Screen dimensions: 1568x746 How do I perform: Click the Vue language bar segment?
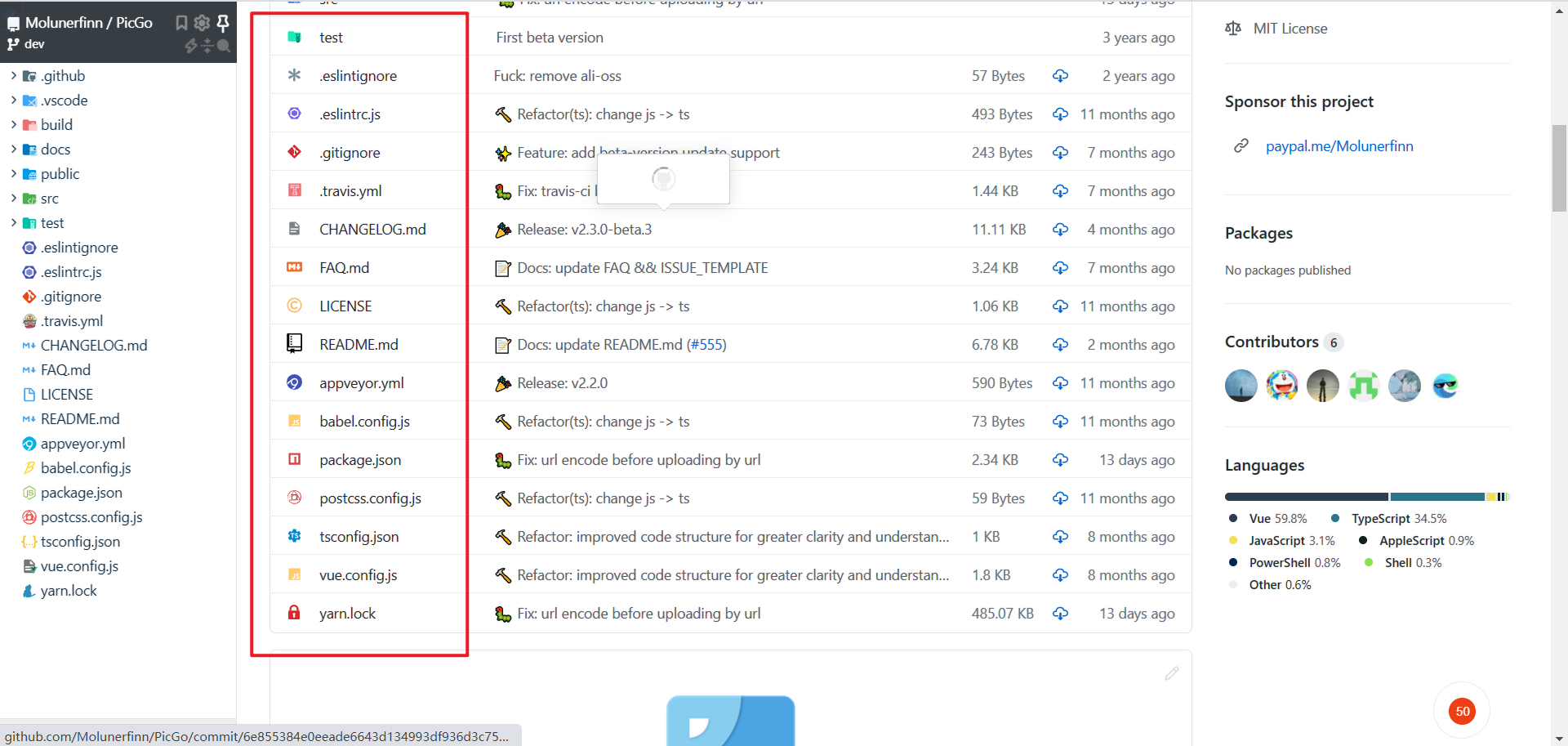1307,497
